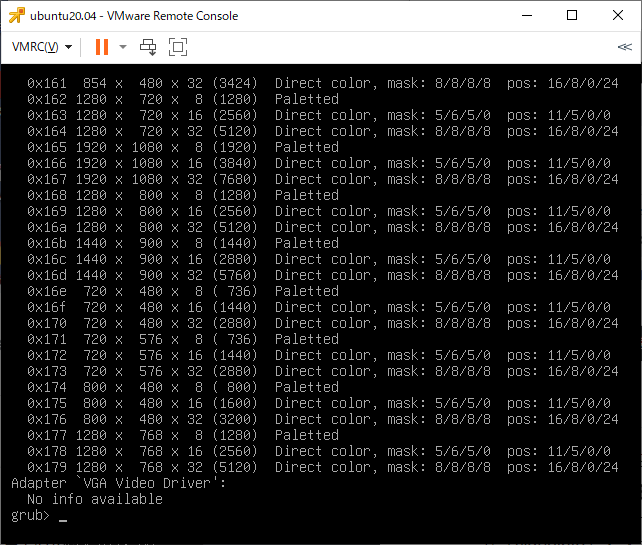
Task: Select mode row 0x174 800 x 480 Paletted
Action: (x=183, y=387)
